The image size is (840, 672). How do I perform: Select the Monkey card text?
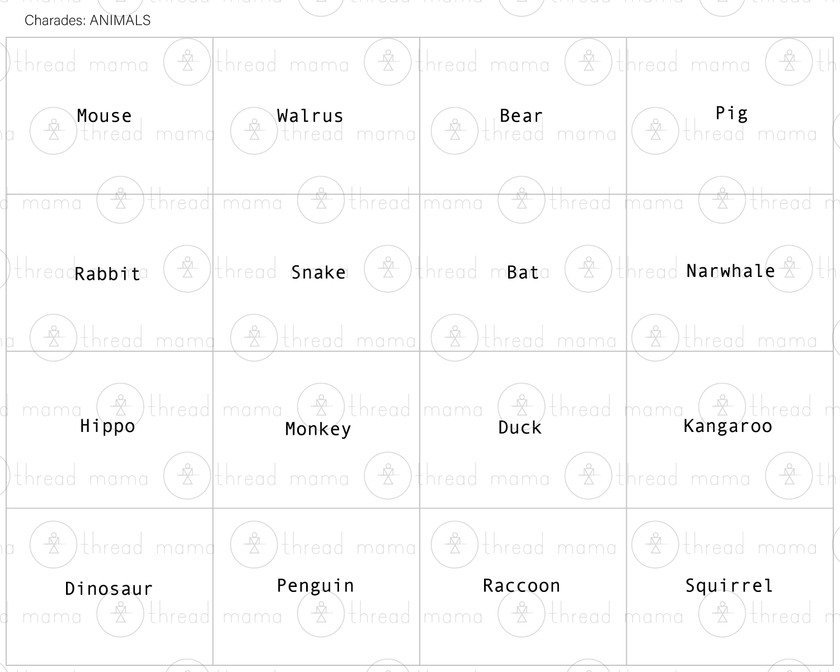pos(318,429)
